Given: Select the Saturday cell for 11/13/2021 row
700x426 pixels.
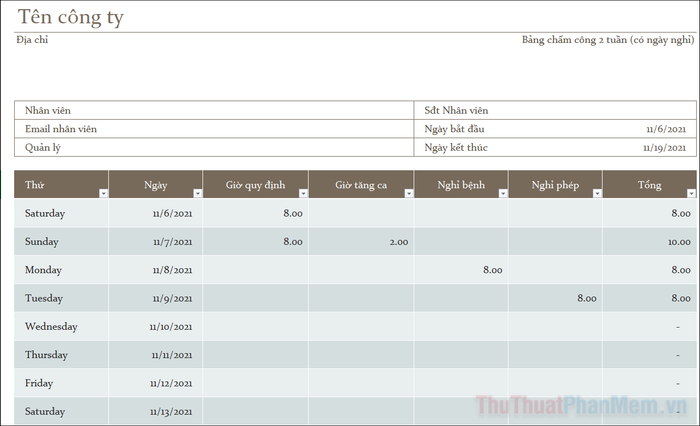Looking at the screenshot, I should [x=61, y=411].
